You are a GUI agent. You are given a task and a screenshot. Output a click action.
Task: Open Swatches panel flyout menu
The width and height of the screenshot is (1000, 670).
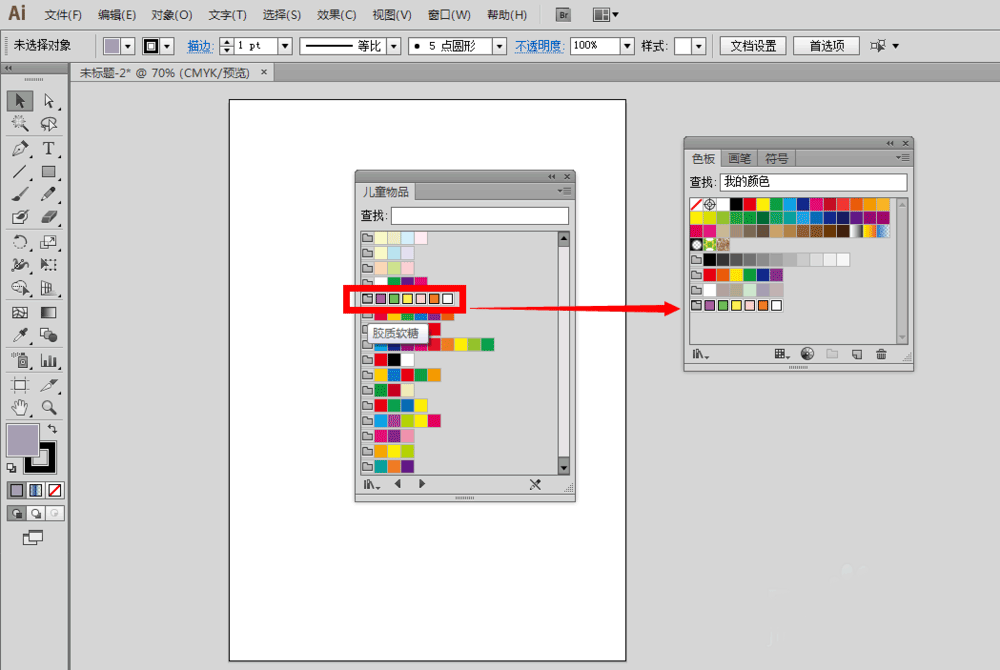click(902, 157)
